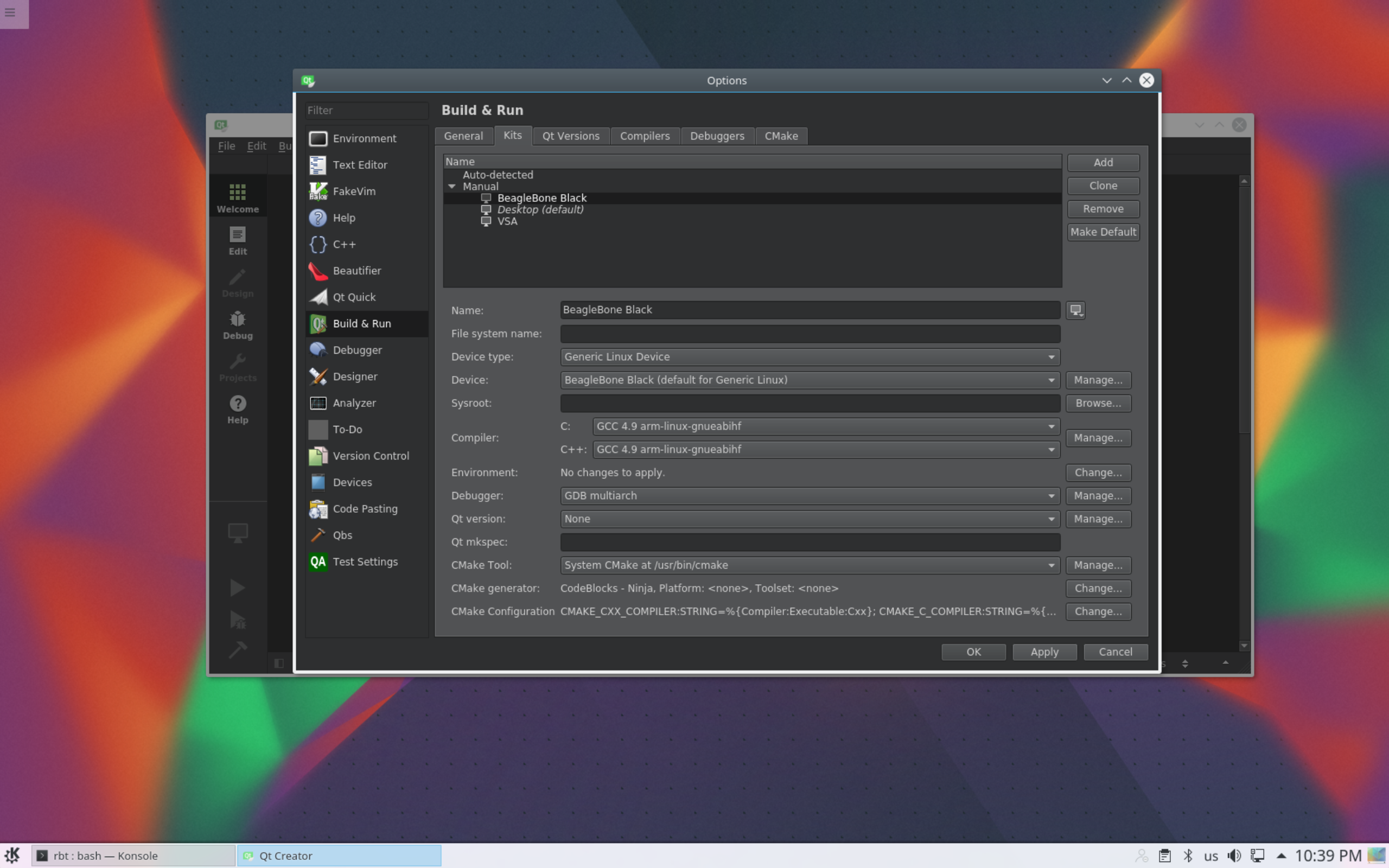This screenshot has width=1389, height=868.
Task: Show hidden system tray icons arrow
Action: pos(1280,856)
